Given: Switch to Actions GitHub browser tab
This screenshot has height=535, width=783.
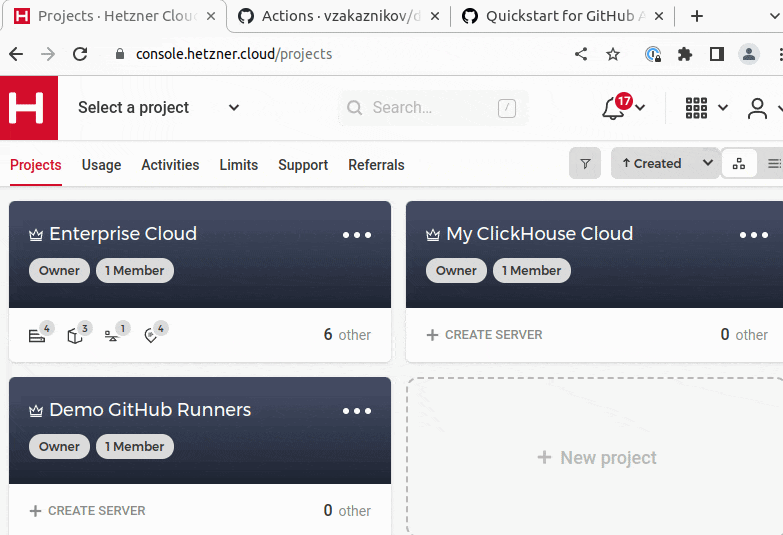Looking at the screenshot, I should coord(339,16).
